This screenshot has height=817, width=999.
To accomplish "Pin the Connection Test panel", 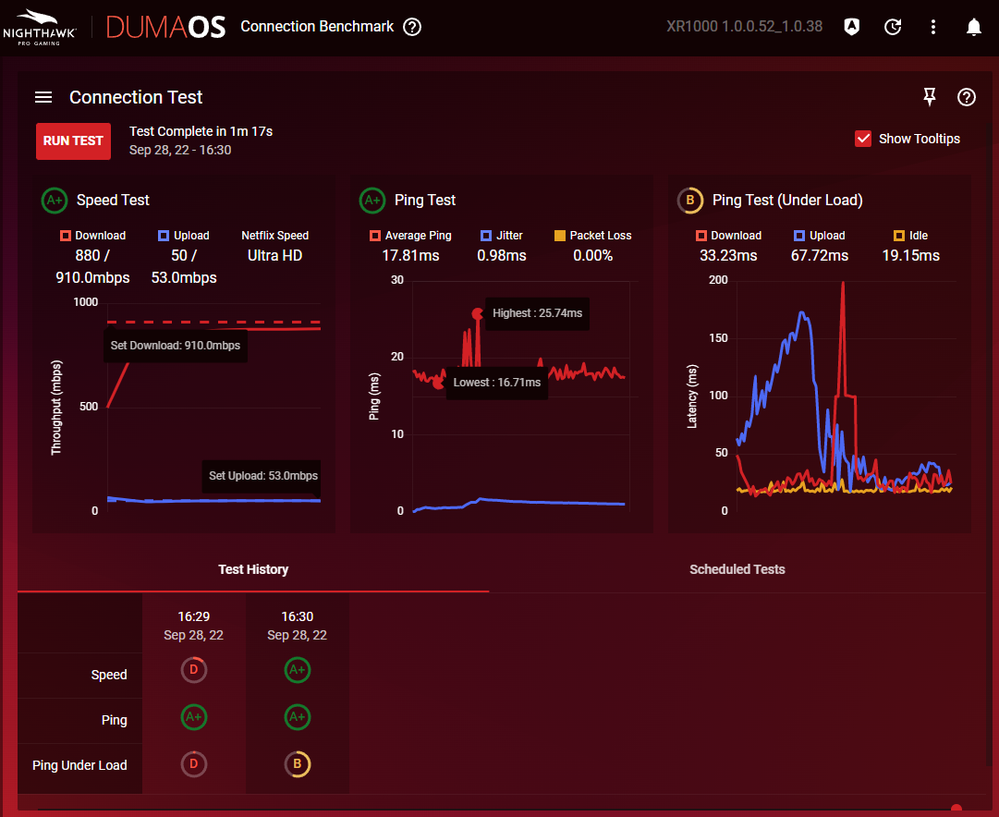I will pos(929,97).
